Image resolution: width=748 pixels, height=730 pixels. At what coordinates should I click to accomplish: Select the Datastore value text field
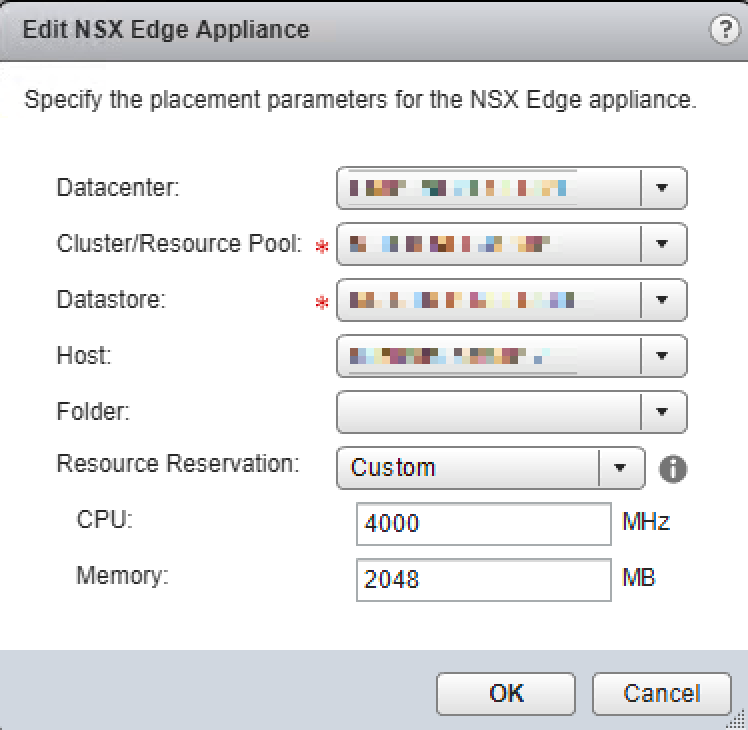[488, 299]
